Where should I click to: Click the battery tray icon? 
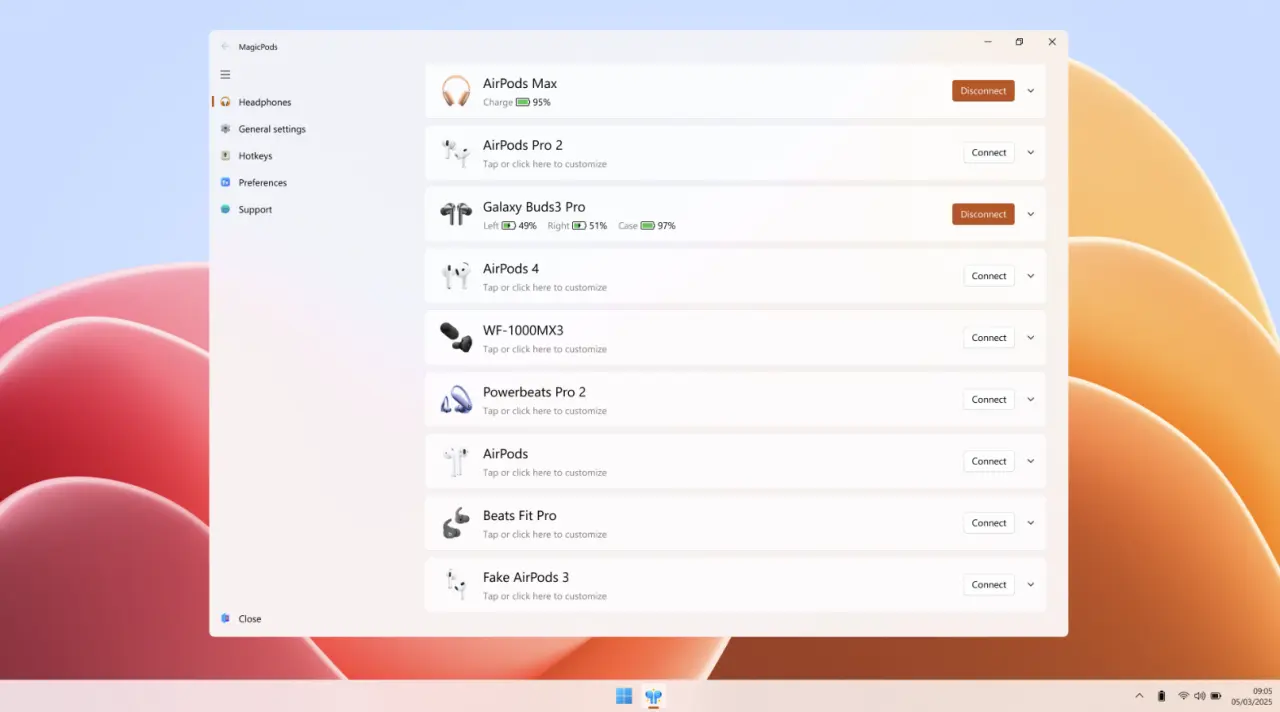pyautogui.click(x=1216, y=696)
